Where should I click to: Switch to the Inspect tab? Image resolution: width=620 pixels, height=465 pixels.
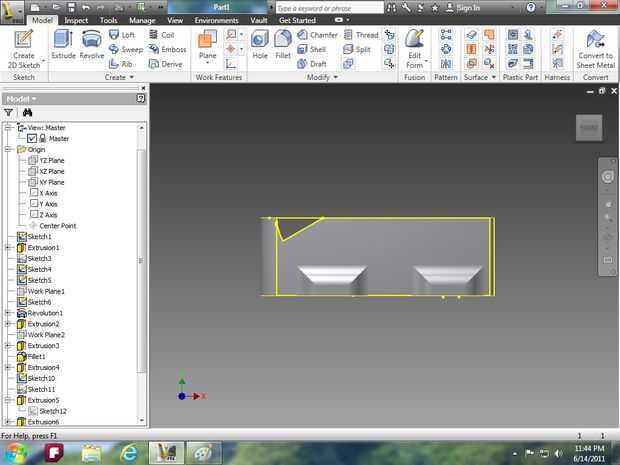tap(76, 20)
